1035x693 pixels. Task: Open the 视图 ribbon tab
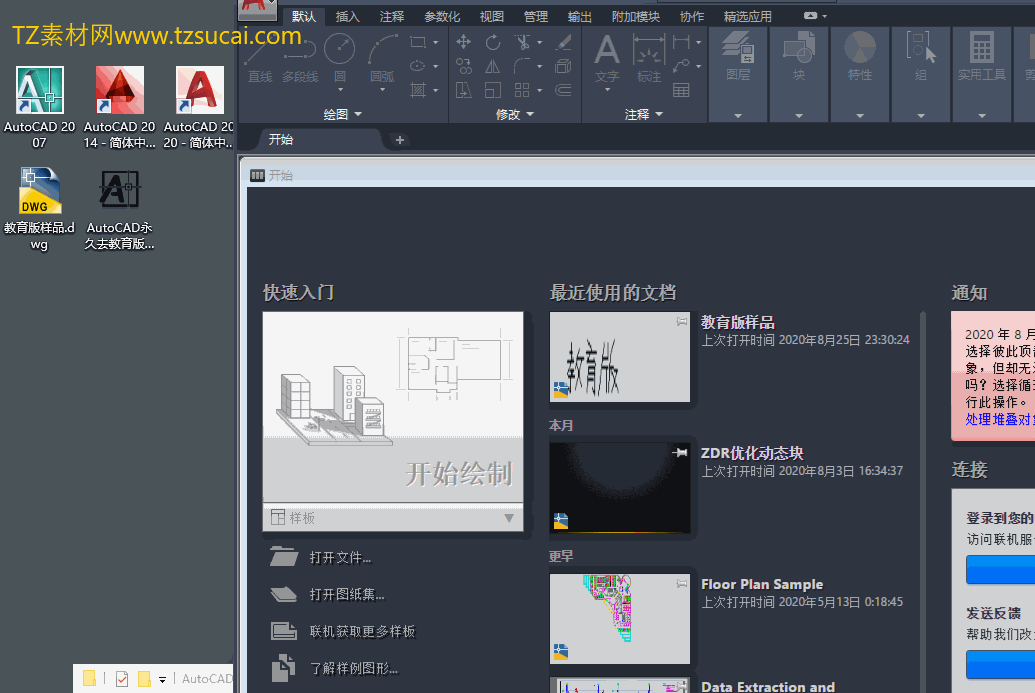[492, 16]
